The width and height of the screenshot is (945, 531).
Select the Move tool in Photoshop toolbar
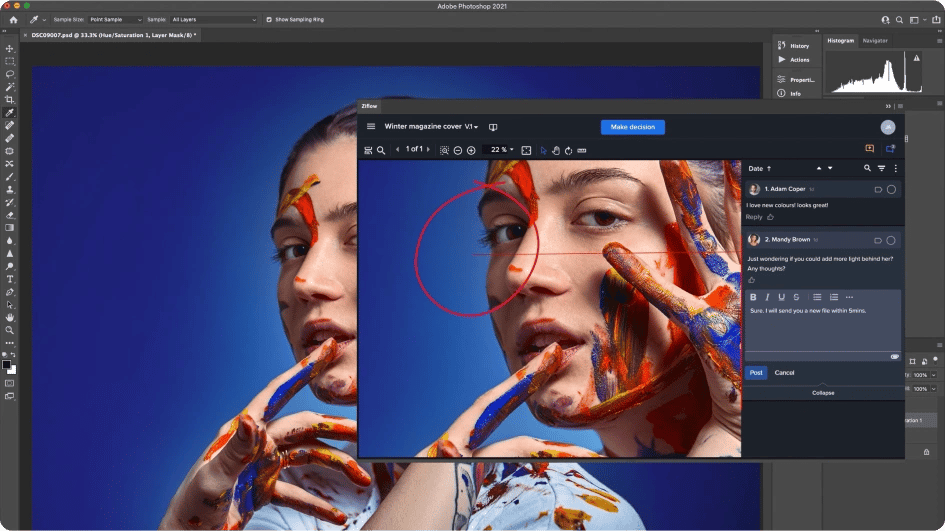(x=10, y=48)
